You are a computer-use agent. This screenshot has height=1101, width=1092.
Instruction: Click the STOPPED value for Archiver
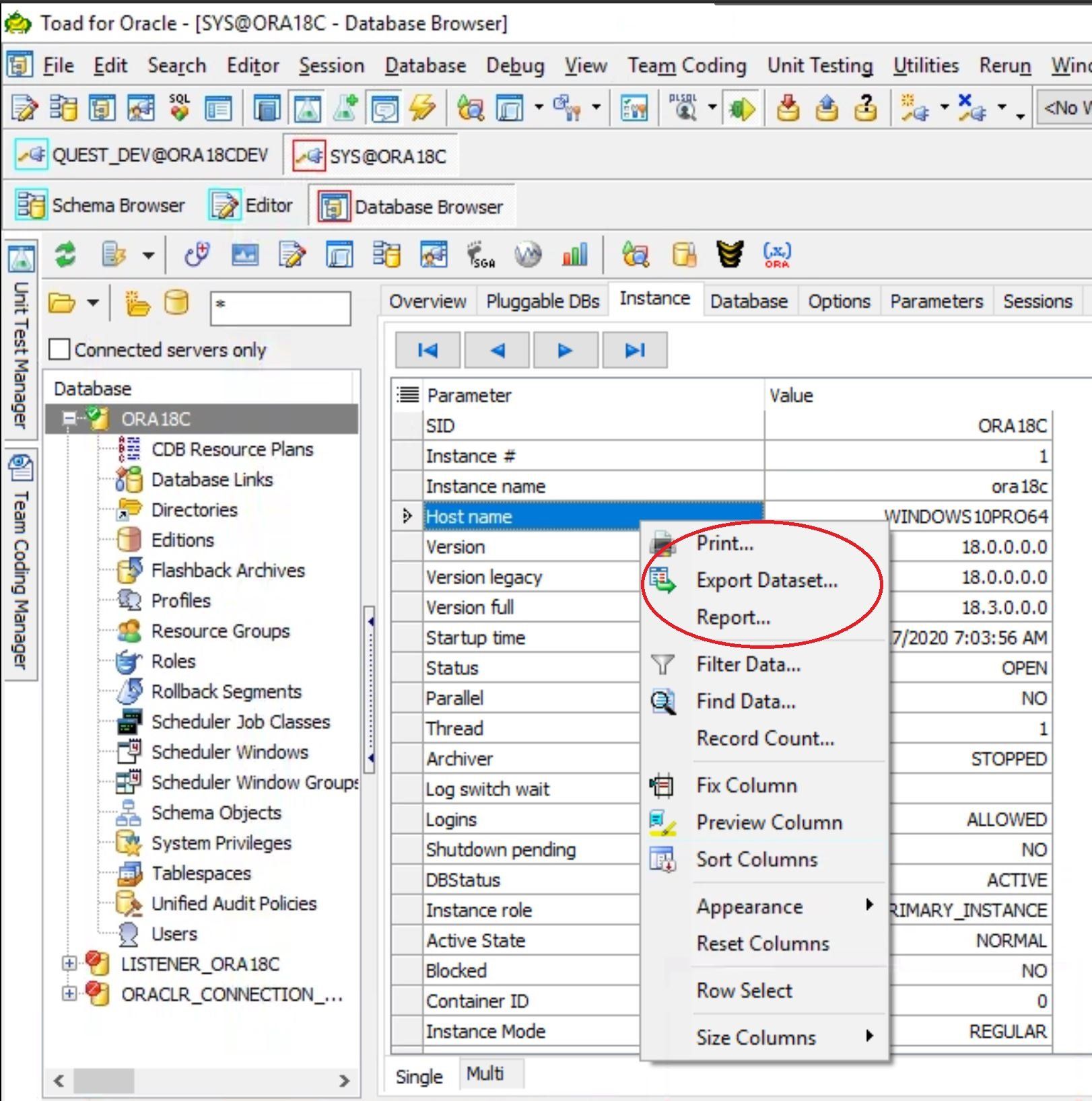(1009, 758)
